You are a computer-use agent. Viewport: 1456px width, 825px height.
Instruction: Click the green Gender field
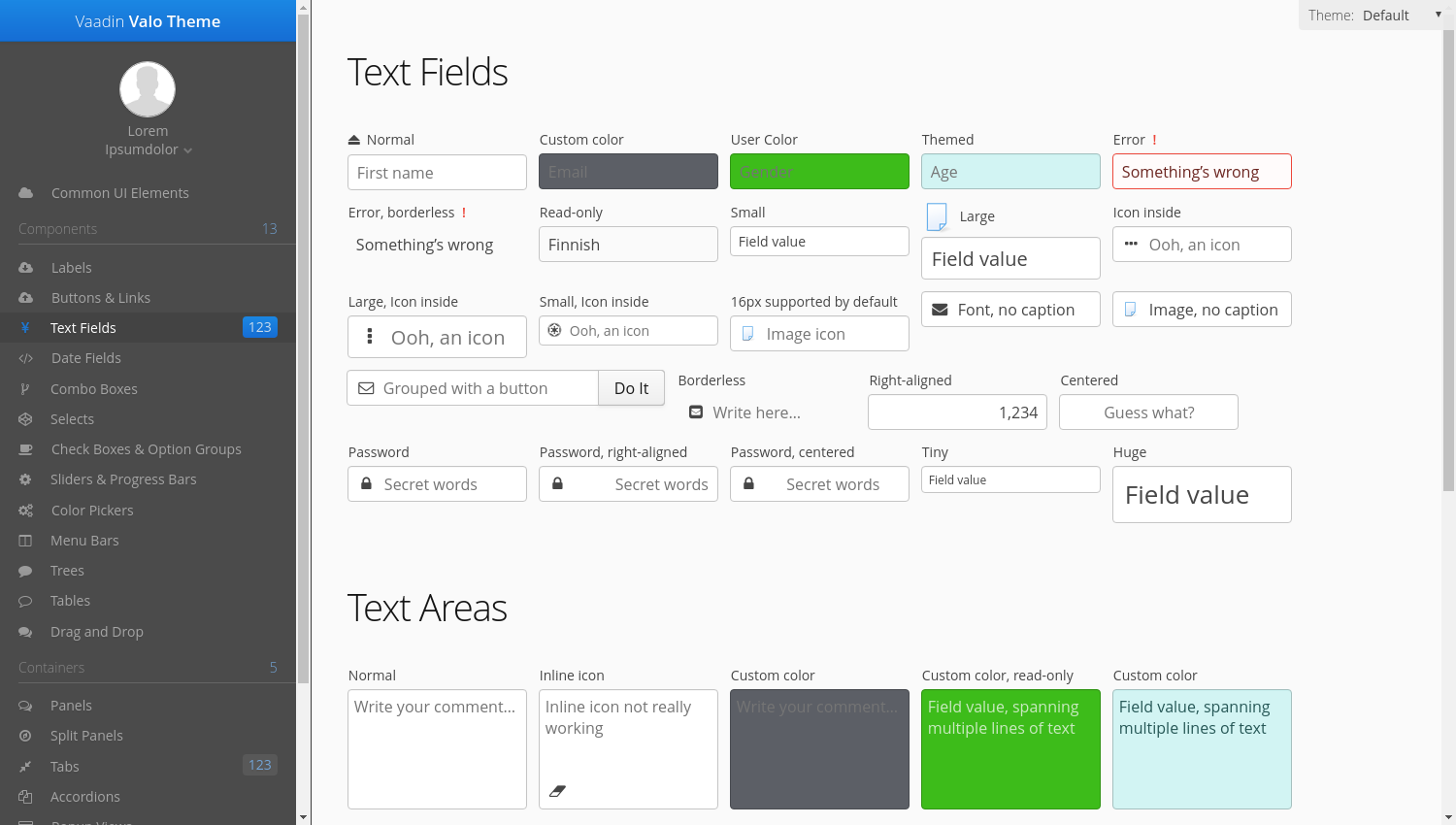[x=819, y=172]
